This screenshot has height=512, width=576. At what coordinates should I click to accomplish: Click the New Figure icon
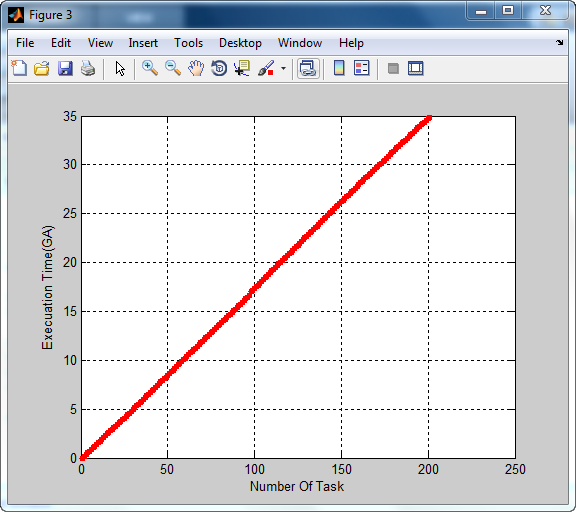[19, 68]
